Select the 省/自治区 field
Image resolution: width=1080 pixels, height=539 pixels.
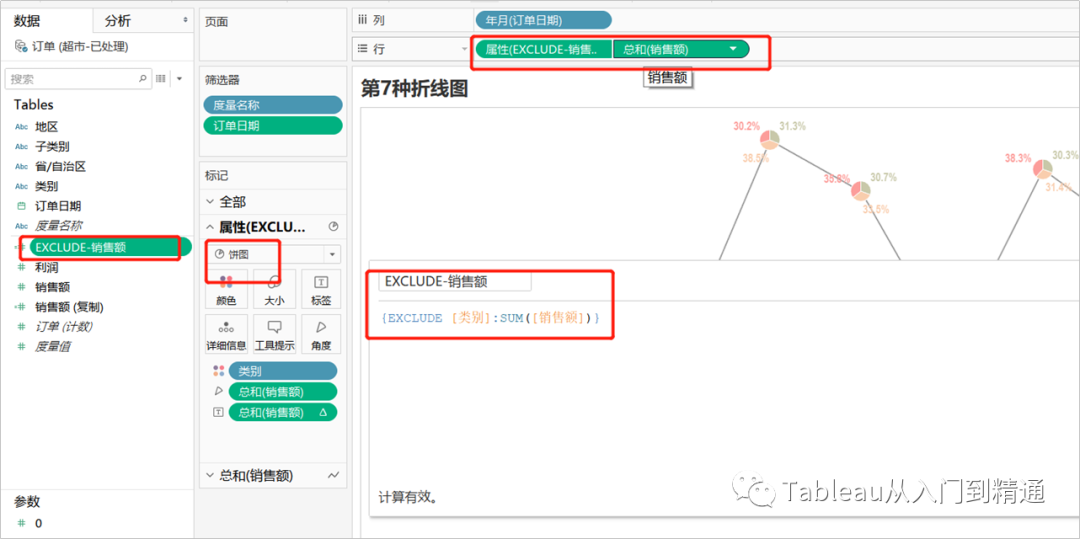point(60,167)
